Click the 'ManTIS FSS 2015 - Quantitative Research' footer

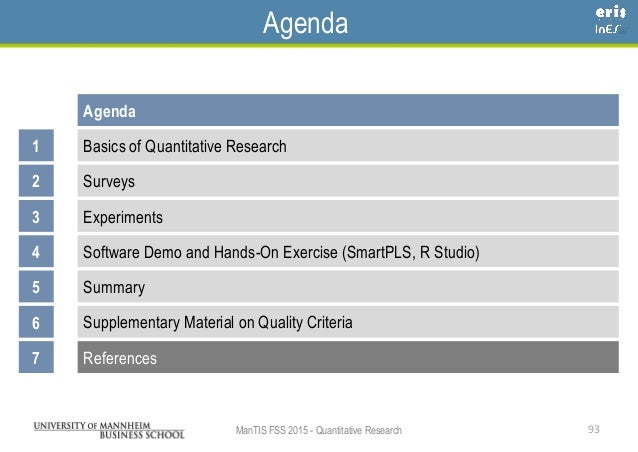[x=319, y=430]
